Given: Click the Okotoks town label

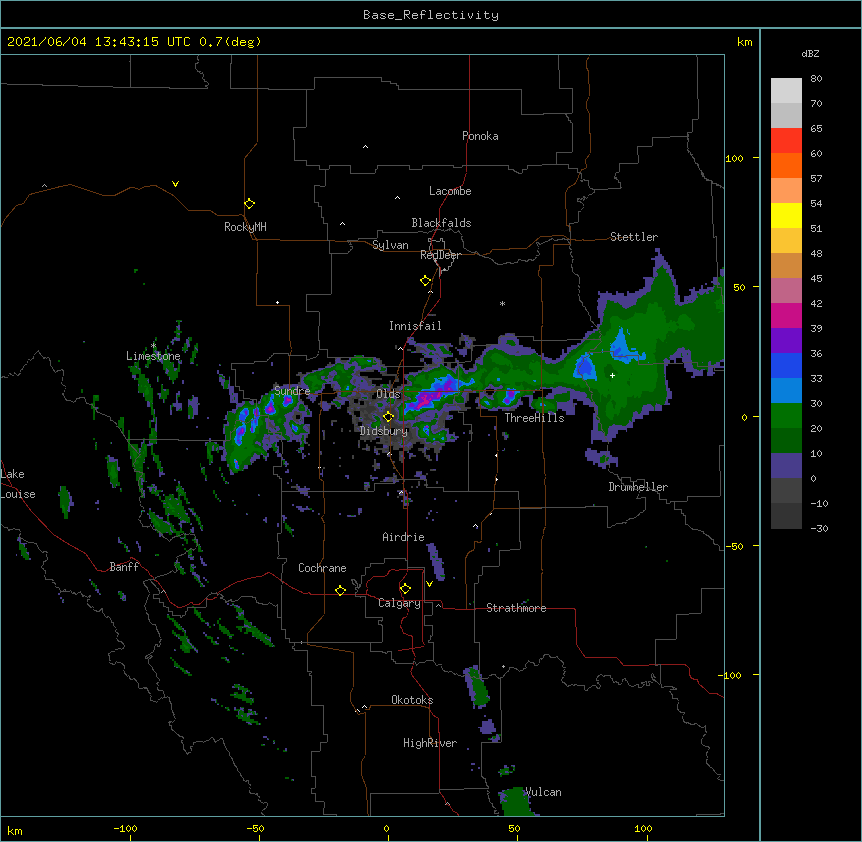Looking at the screenshot, I should (412, 700).
